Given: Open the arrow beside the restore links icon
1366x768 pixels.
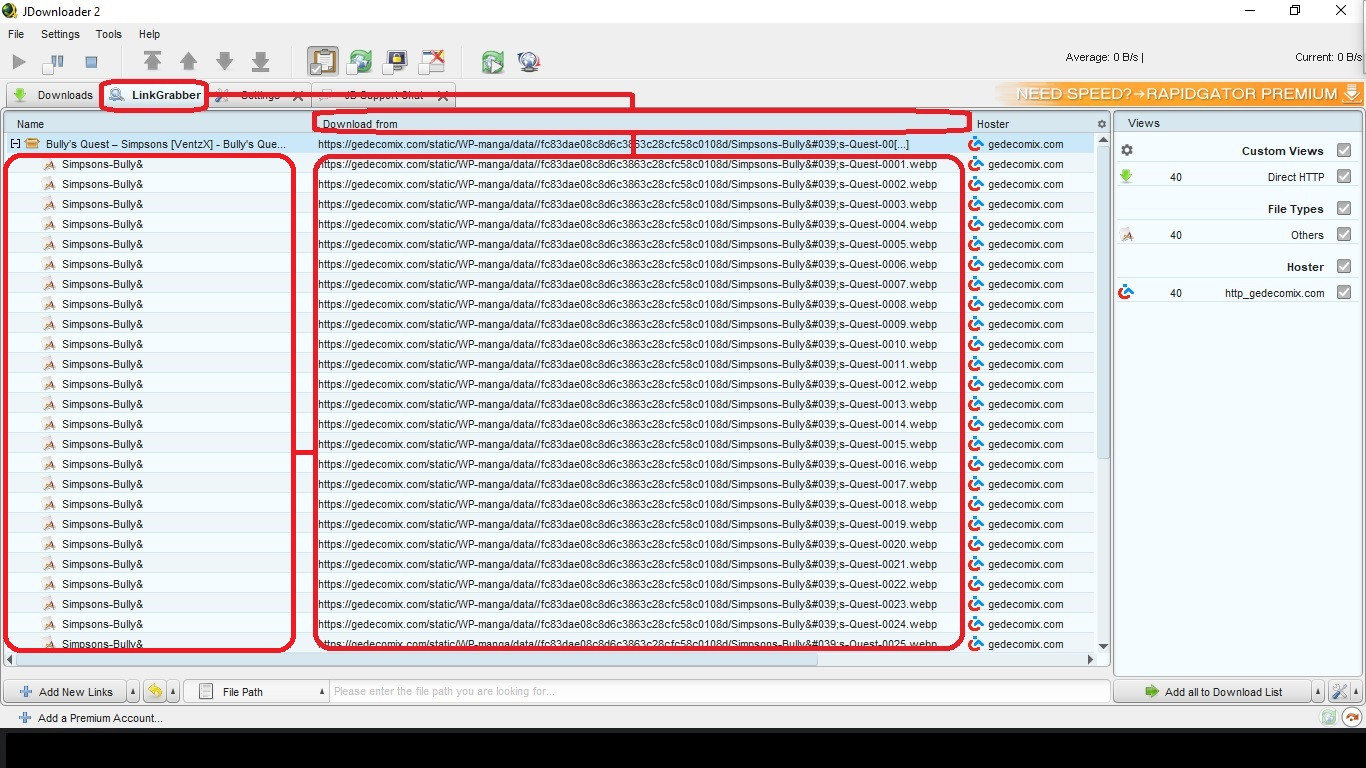Looking at the screenshot, I should point(173,692).
